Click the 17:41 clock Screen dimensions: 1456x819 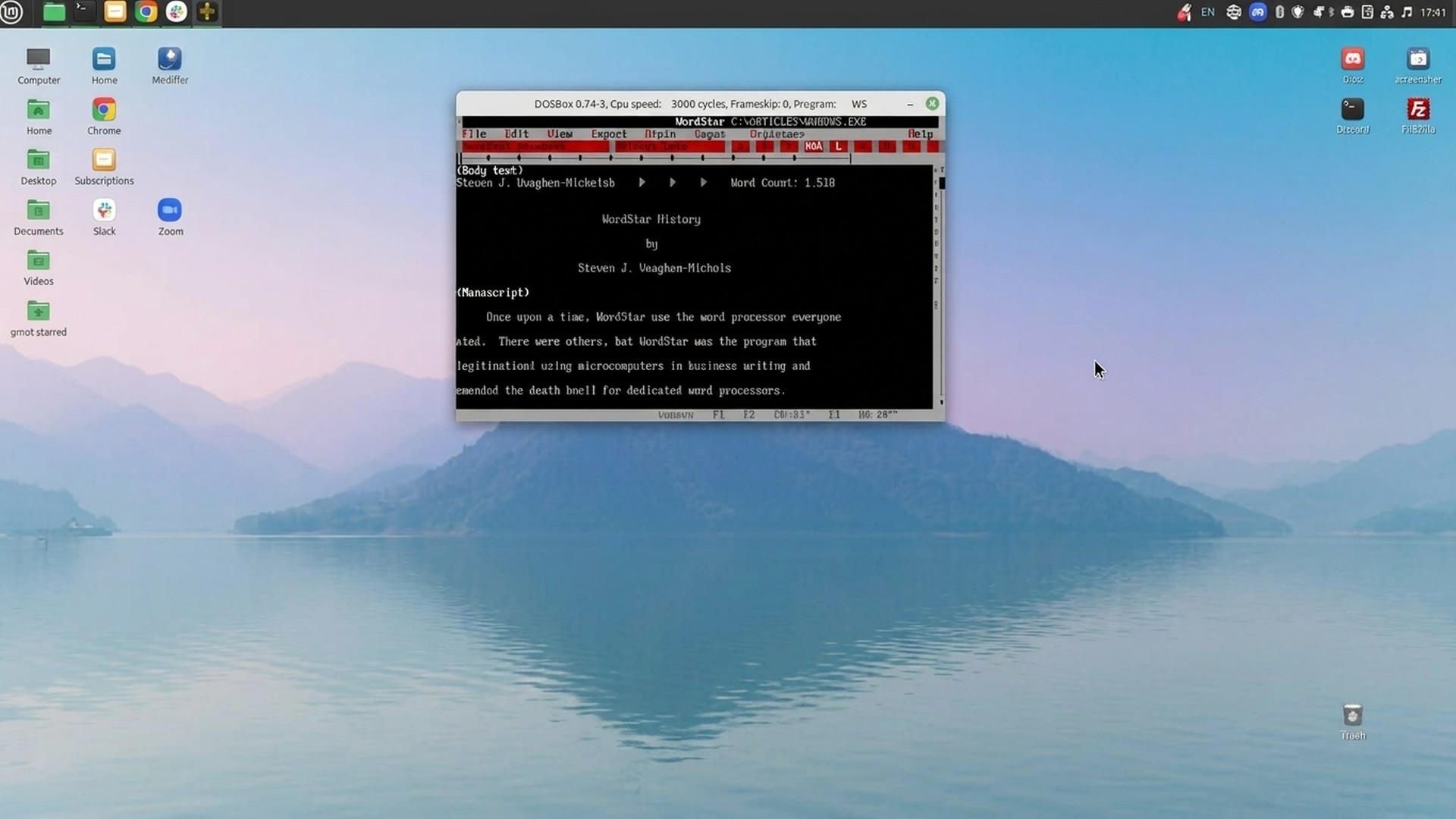1433,12
